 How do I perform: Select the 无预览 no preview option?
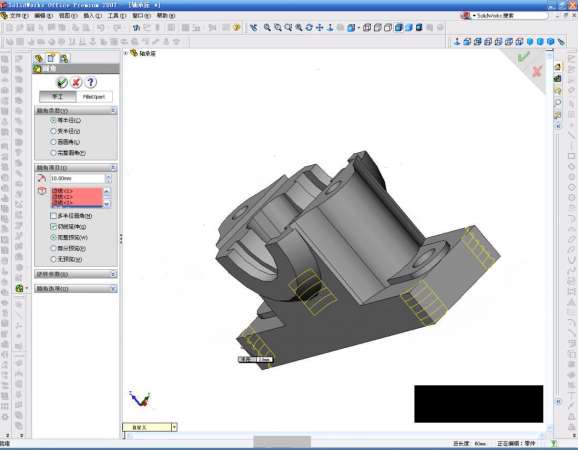53,259
